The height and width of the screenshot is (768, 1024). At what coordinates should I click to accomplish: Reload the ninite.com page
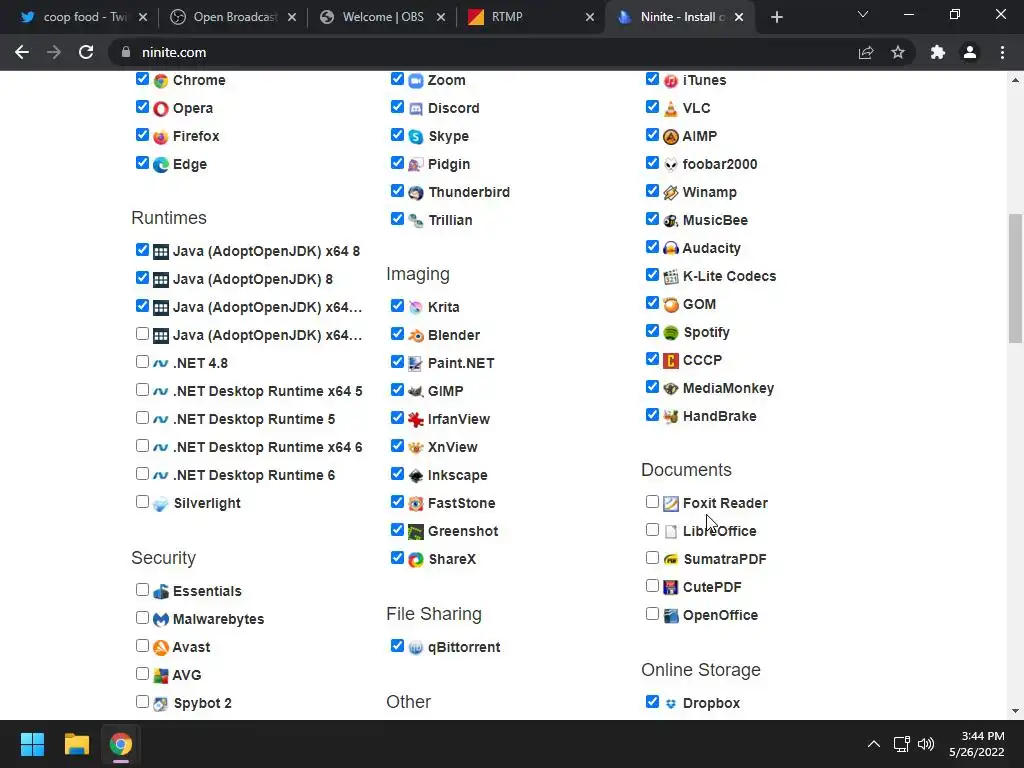click(x=86, y=52)
